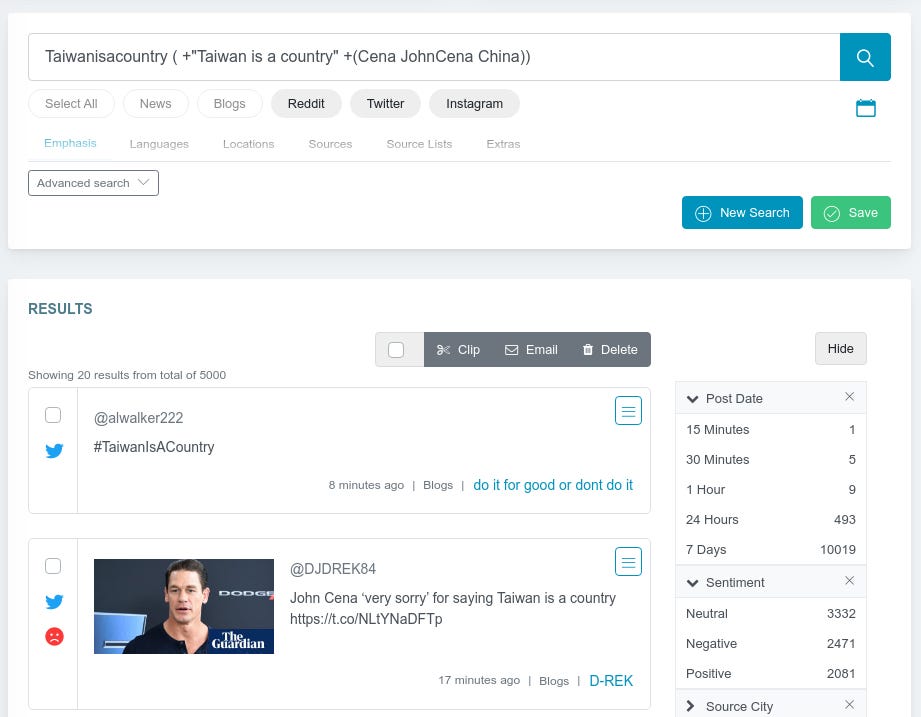Click the magnifier search button
This screenshot has width=921, height=717.
[865, 57]
